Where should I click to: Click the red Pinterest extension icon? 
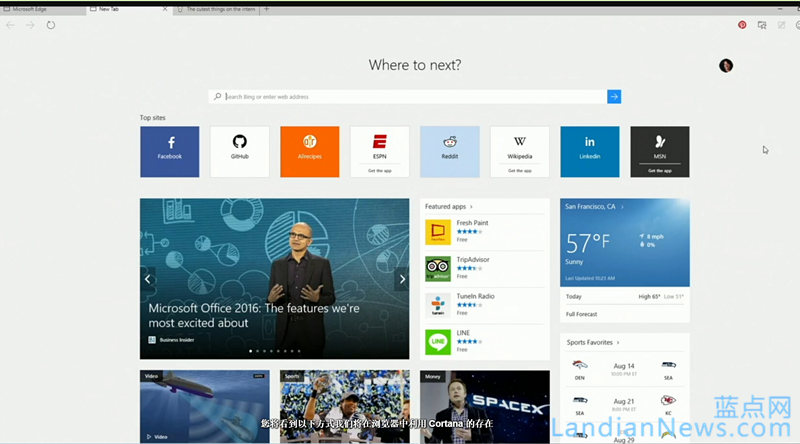tap(742, 25)
